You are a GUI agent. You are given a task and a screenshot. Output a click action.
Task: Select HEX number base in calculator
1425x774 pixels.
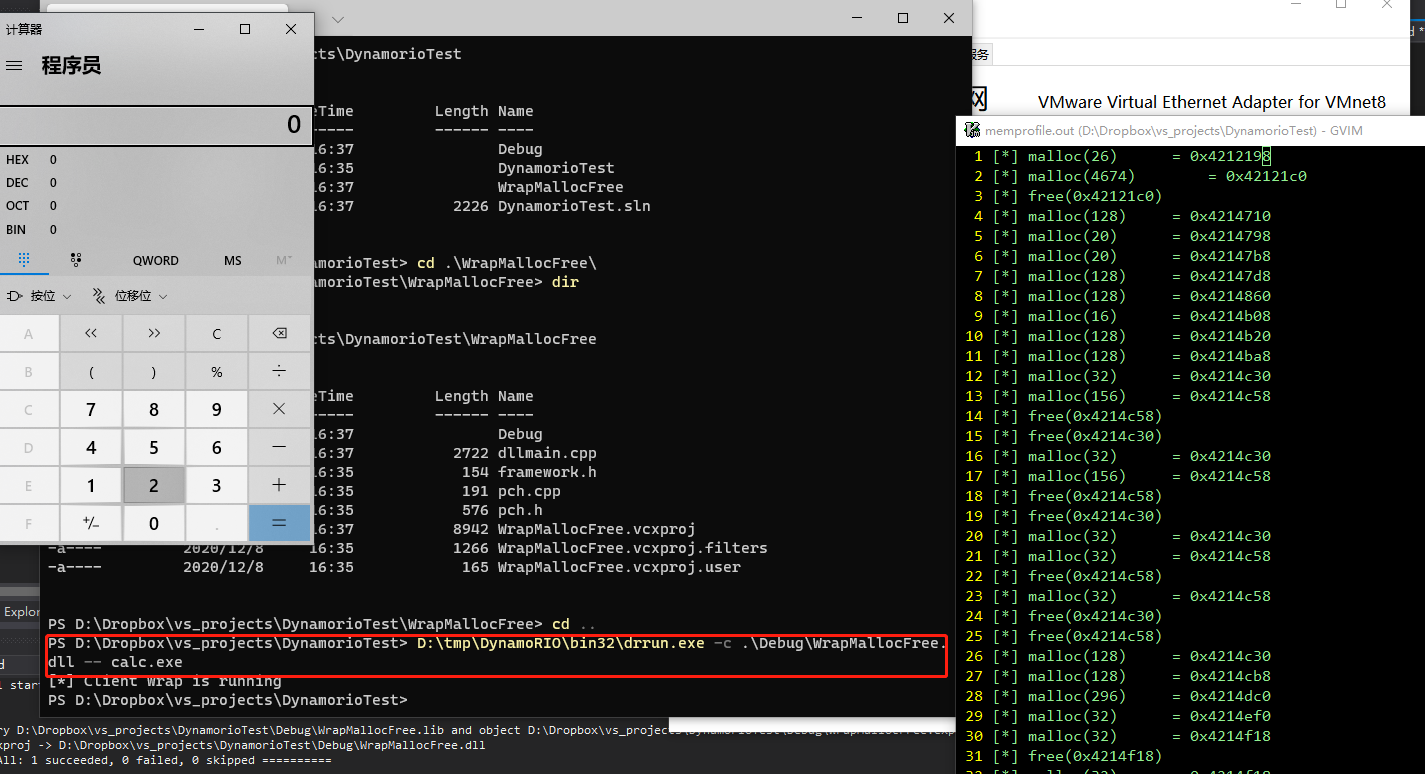(x=157, y=160)
